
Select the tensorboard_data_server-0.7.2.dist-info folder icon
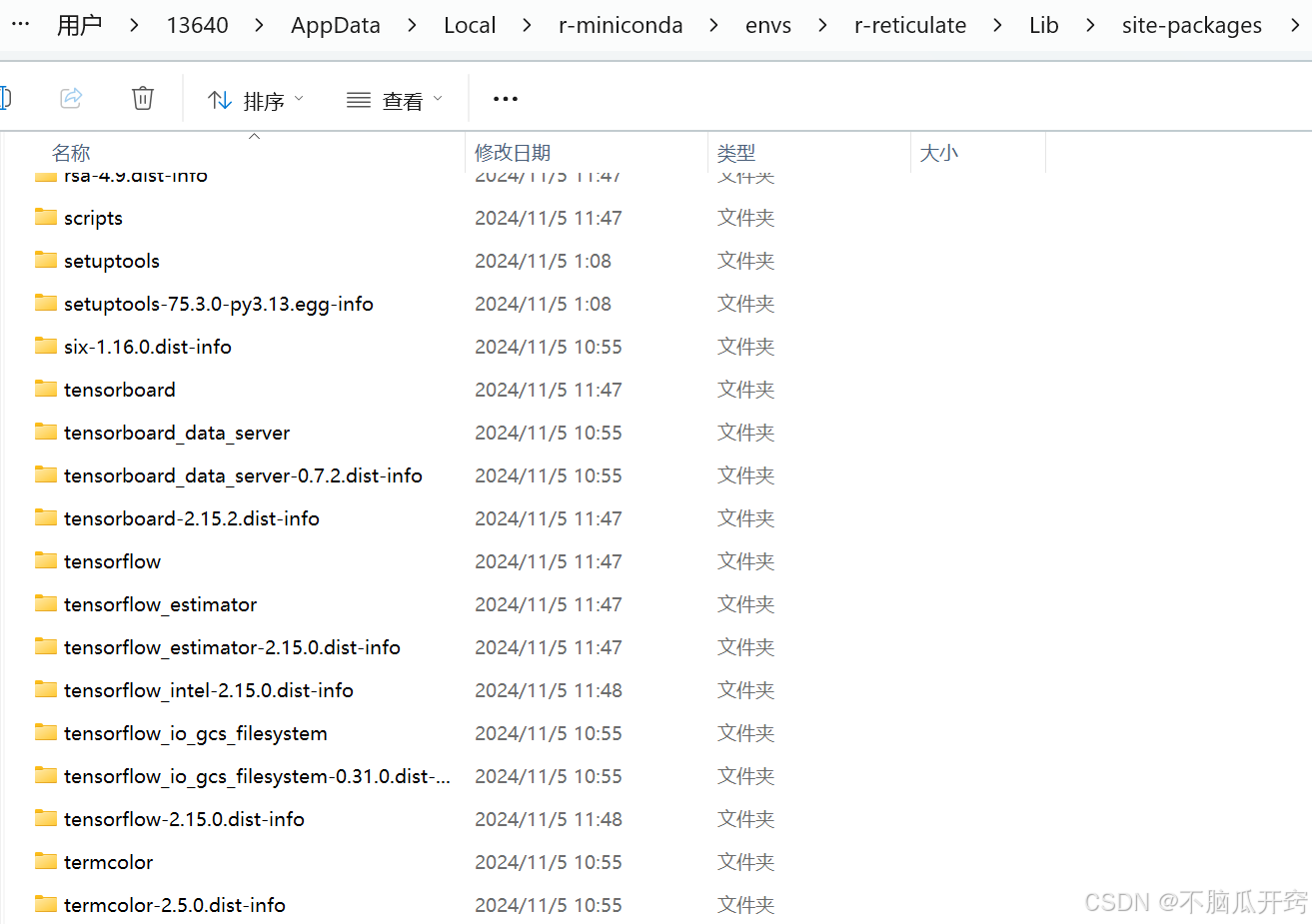[46, 474]
